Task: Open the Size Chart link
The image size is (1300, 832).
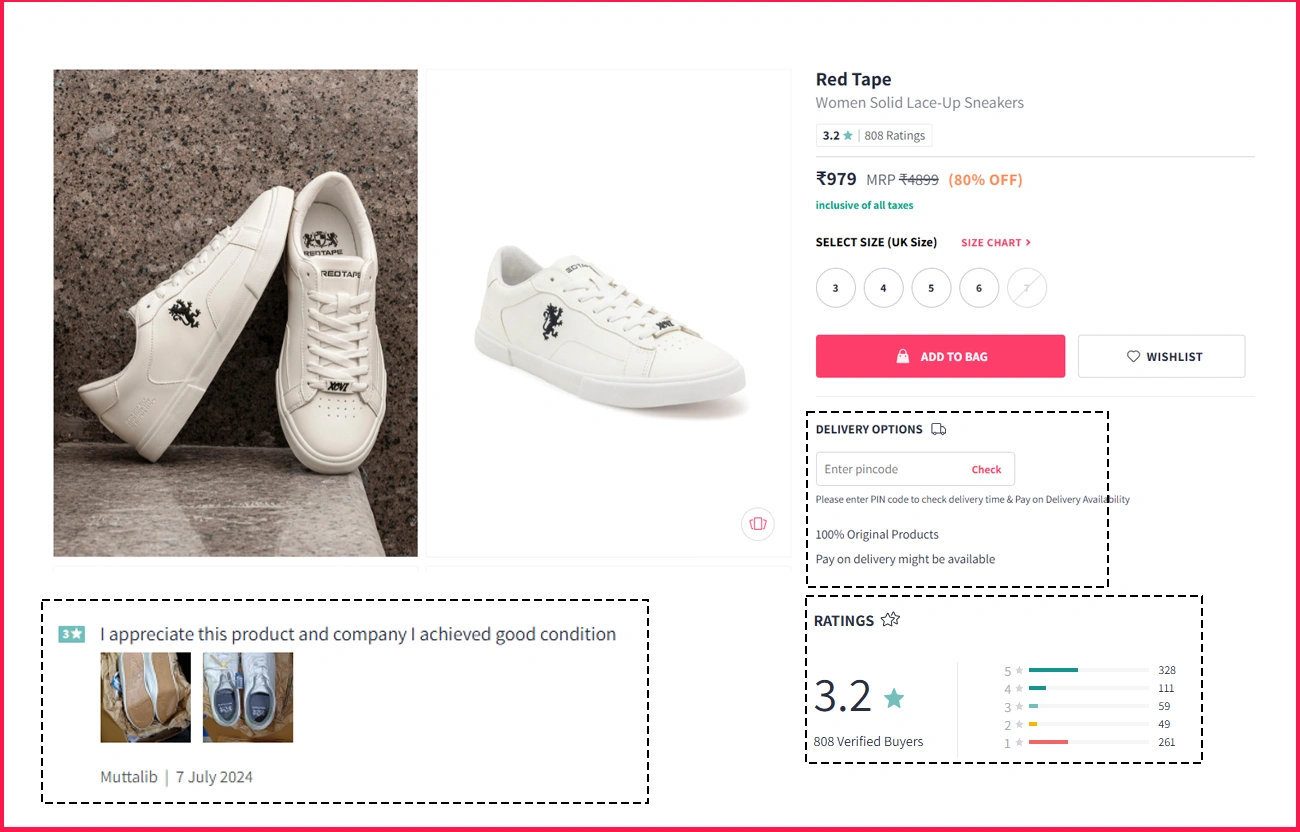Action: tap(995, 243)
